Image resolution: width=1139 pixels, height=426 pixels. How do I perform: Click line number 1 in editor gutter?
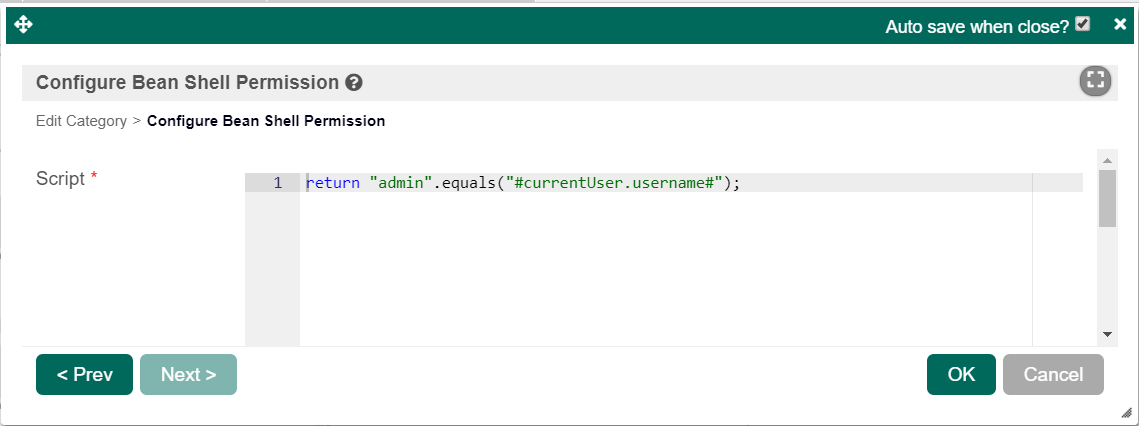277,183
